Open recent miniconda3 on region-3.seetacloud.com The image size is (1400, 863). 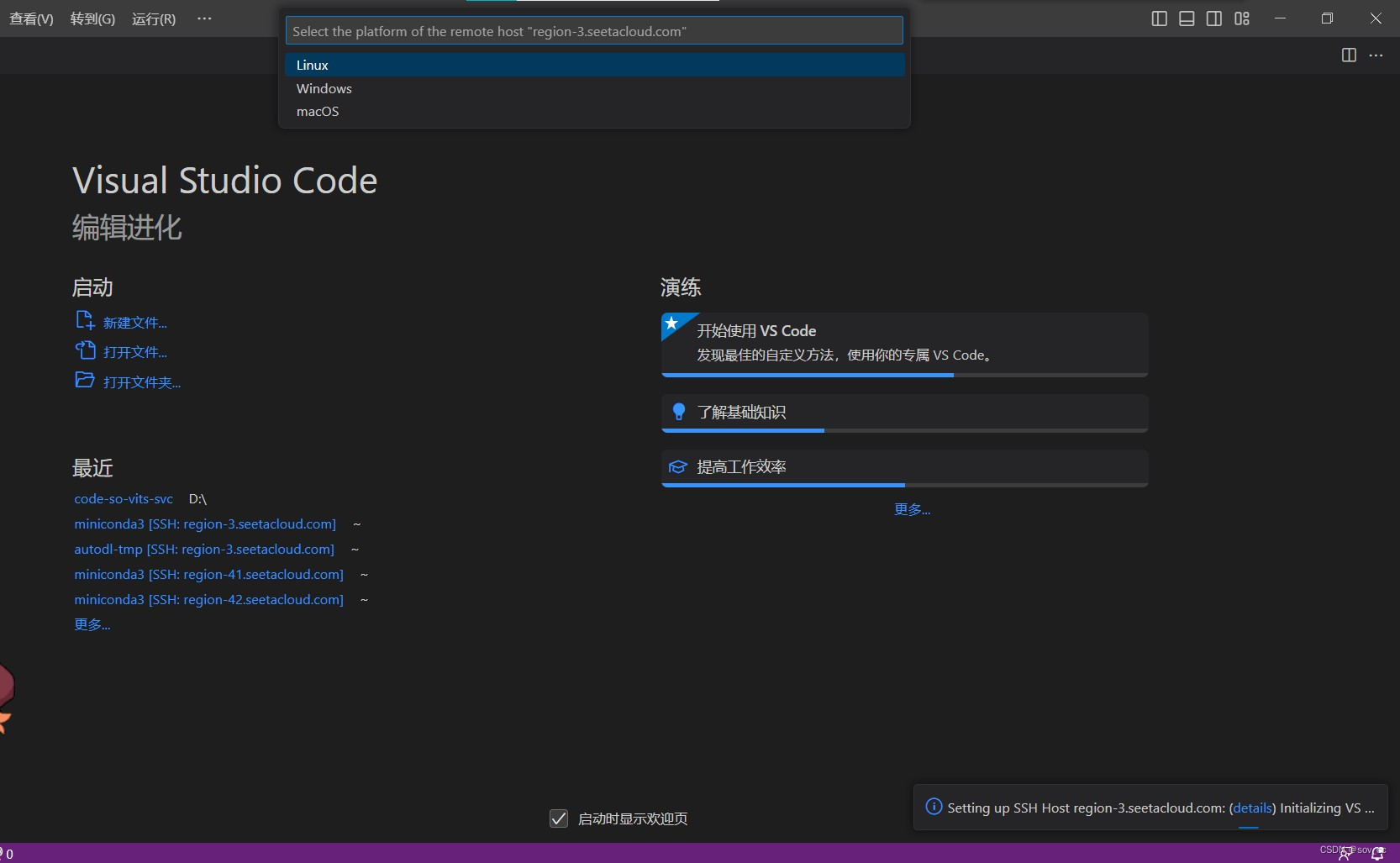pyautogui.click(x=205, y=524)
